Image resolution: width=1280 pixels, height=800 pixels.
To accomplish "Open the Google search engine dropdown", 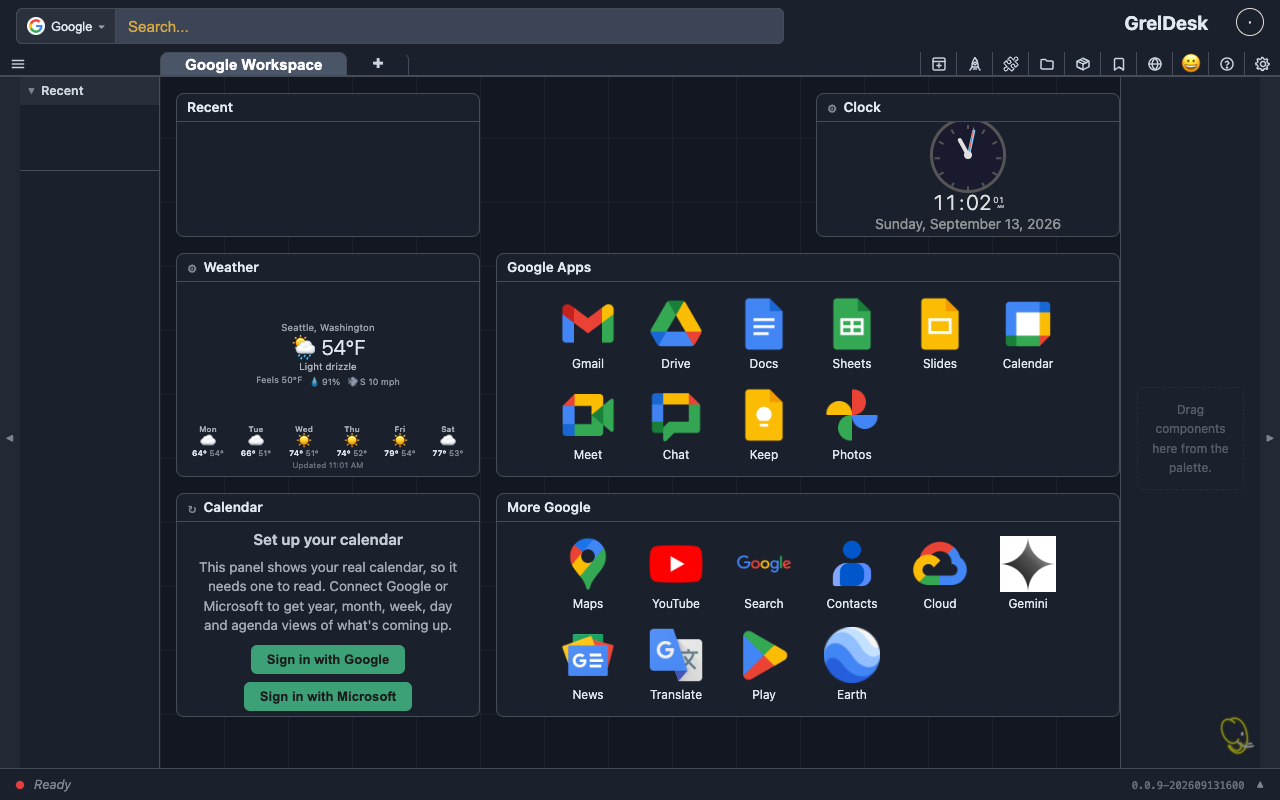I will 66,26.
